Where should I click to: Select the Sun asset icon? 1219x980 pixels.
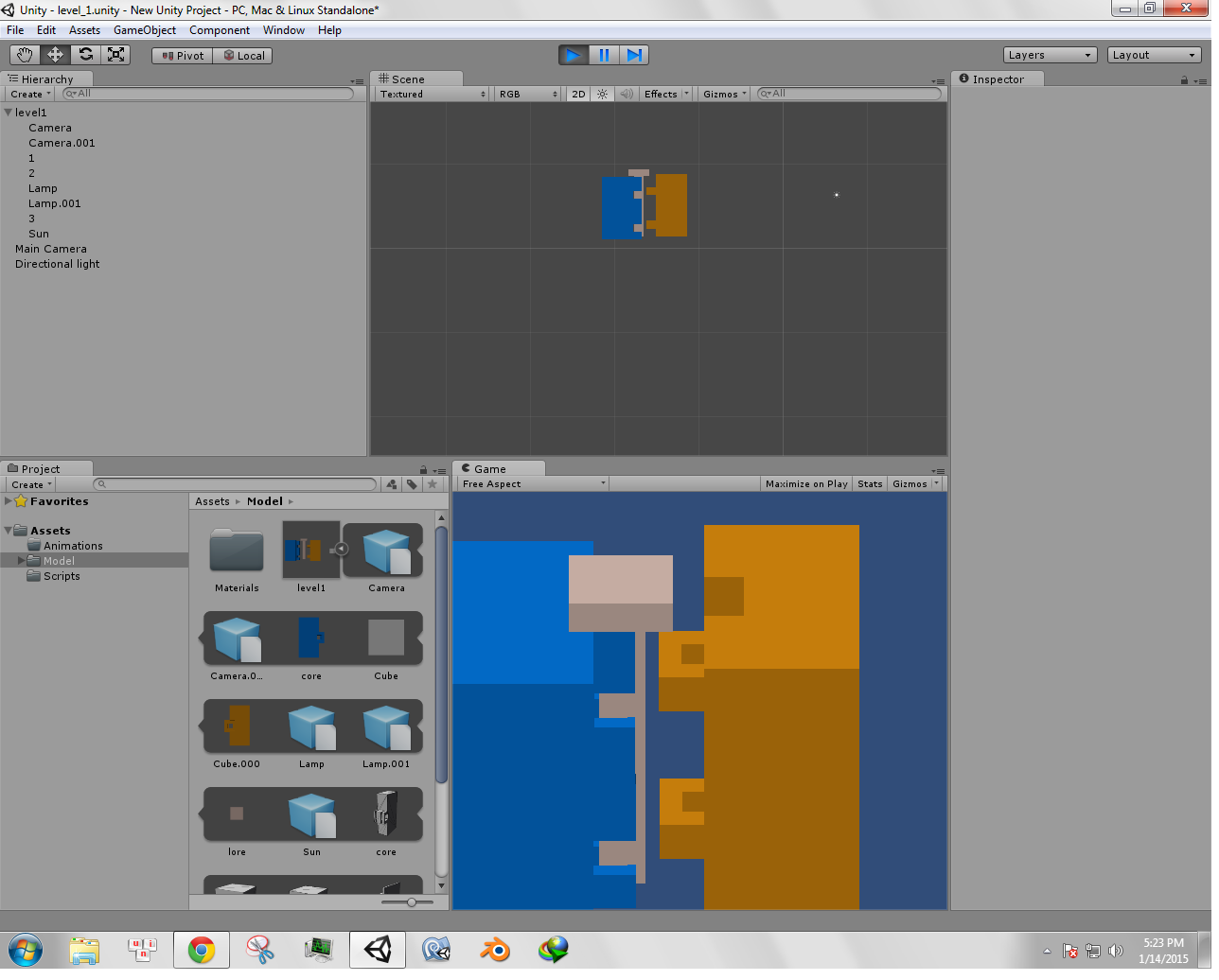coord(311,814)
